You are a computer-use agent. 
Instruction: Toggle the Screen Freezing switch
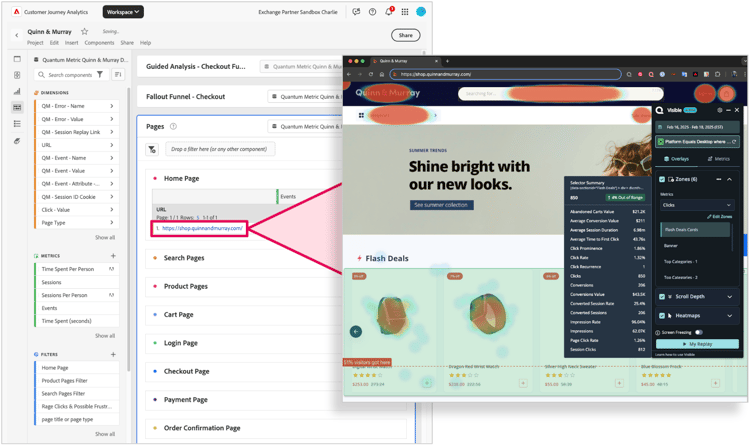699,333
